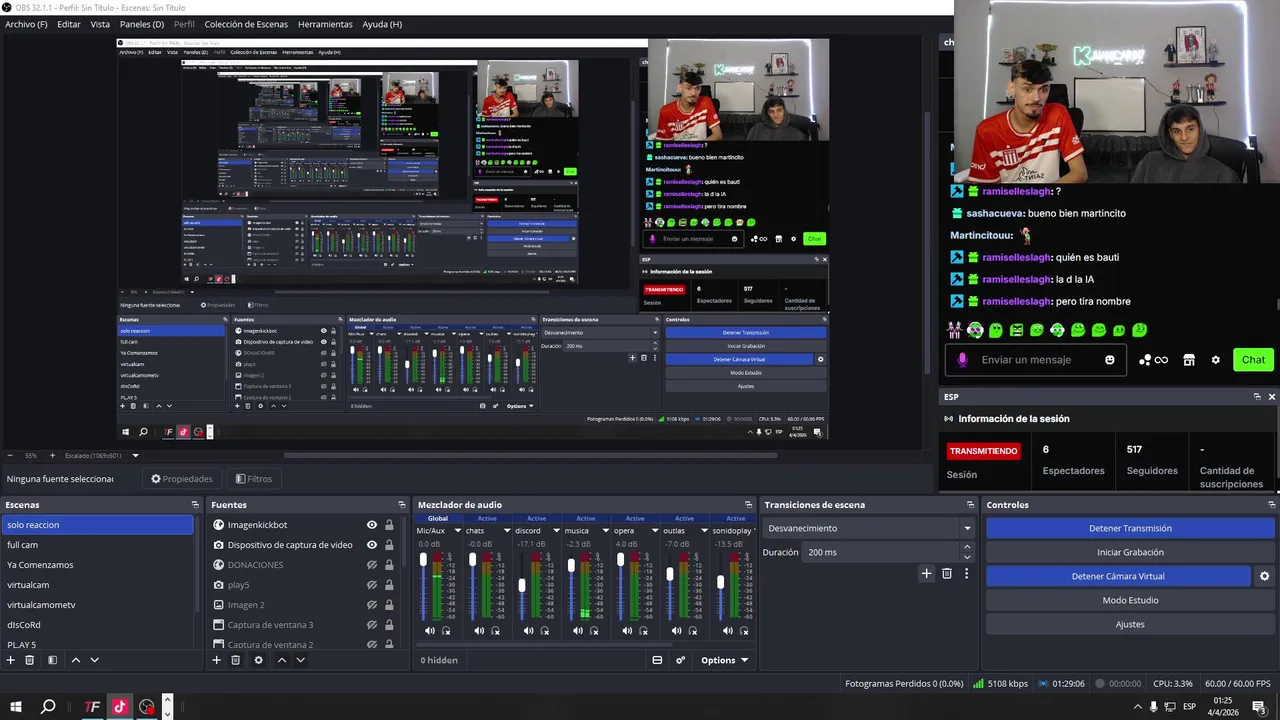The width and height of the screenshot is (1280, 720).
Task: Open the discord channel dropdown arrow
Action: (x=556, y=531)
